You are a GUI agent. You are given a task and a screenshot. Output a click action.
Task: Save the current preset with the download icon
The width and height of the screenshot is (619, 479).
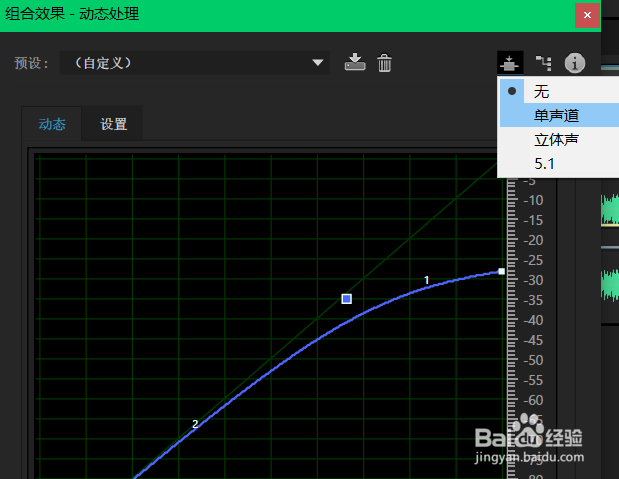point(355,62)
